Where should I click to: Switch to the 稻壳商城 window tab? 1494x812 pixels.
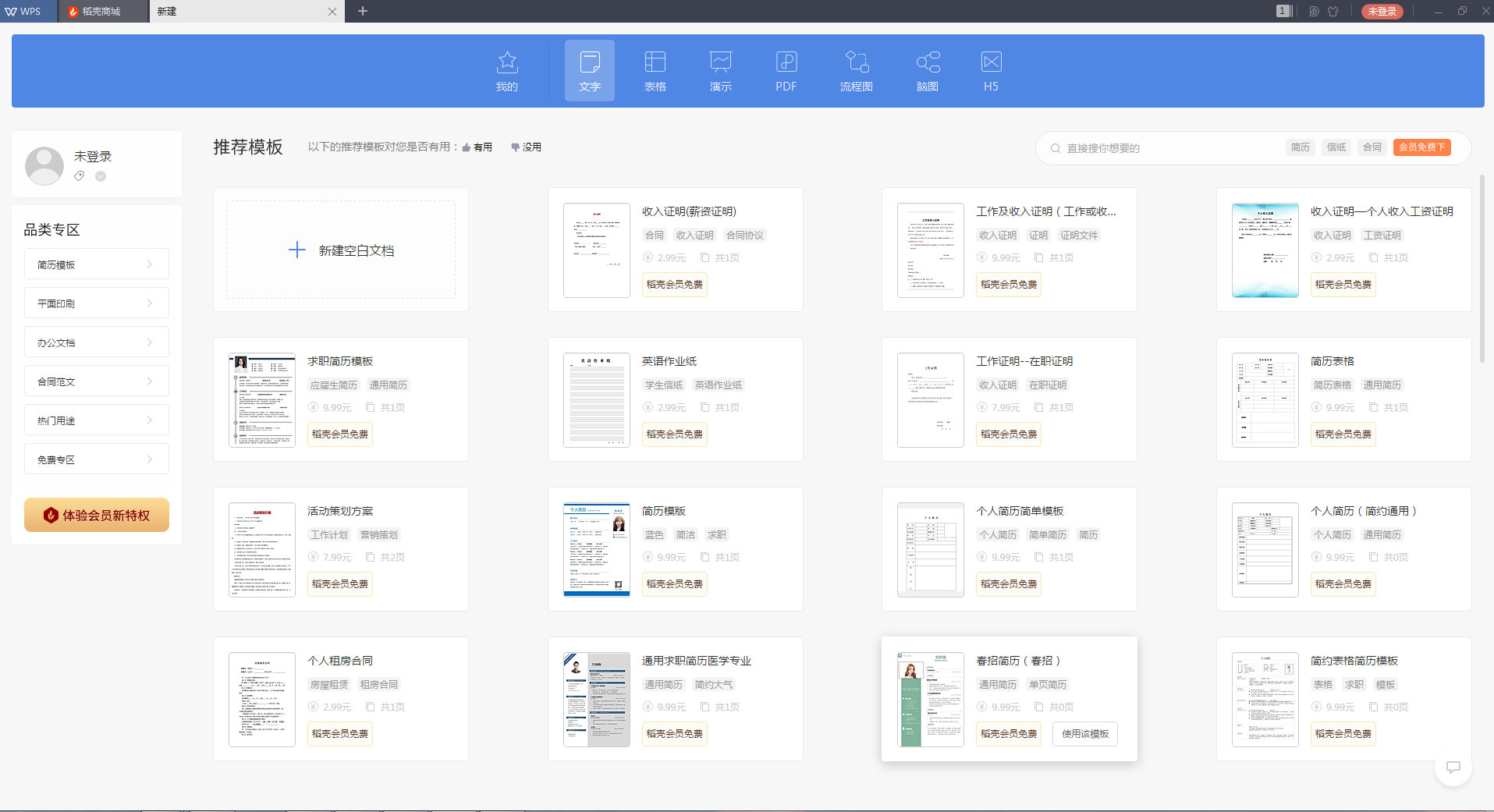pyautogui.click(x=103, y=11)
